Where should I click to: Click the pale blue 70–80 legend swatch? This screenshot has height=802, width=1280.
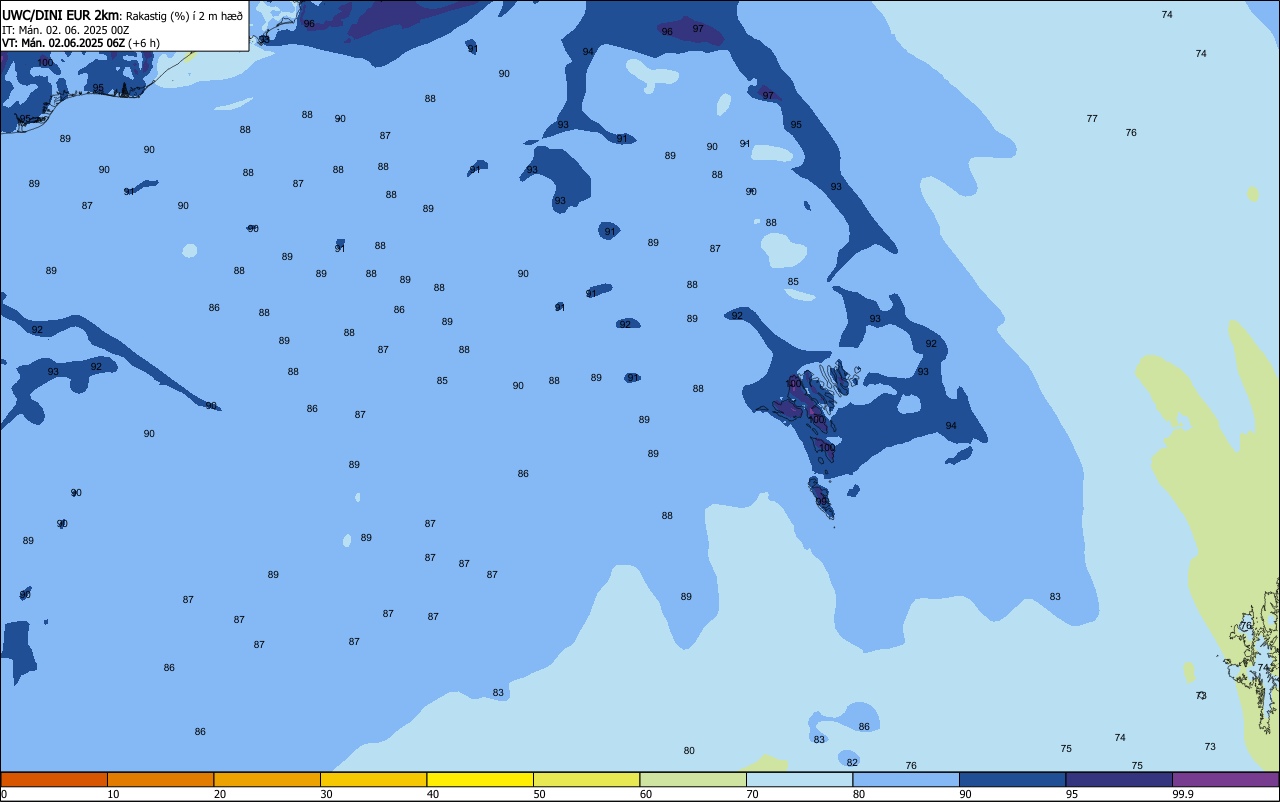799,779
